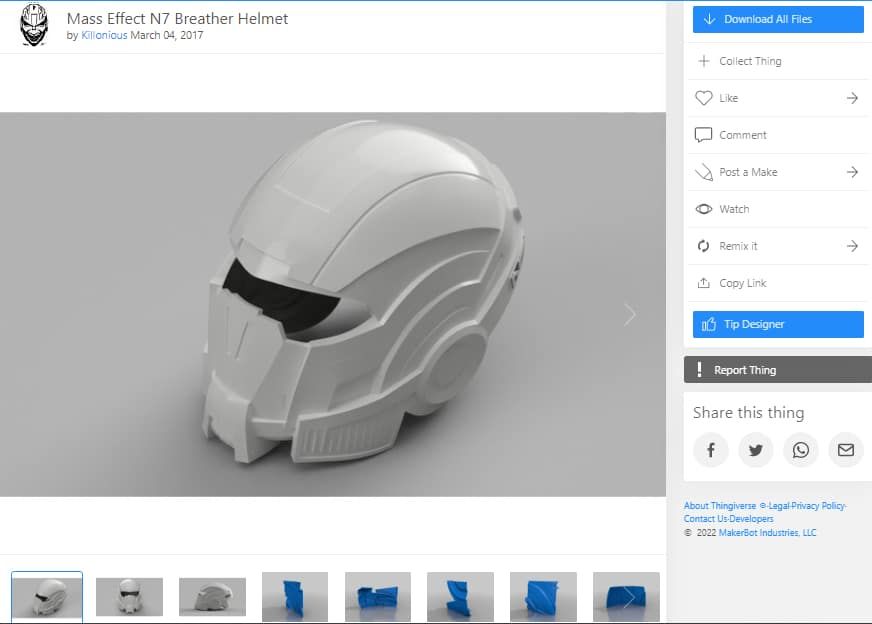
Task: Click the creator avatar next to the title
Action: [x=33, y=25]
